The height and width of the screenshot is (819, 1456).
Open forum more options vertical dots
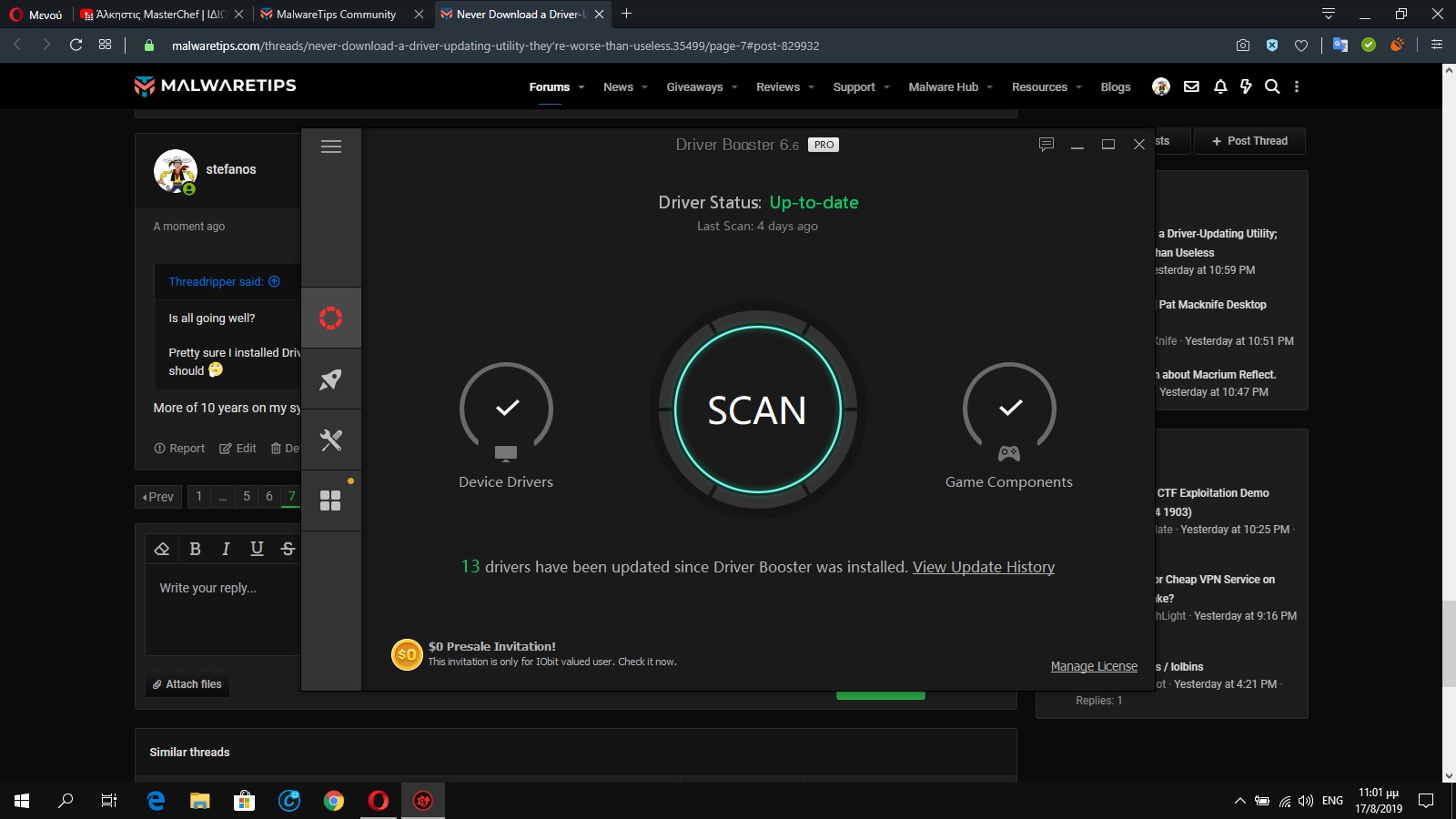[1297, 86]
